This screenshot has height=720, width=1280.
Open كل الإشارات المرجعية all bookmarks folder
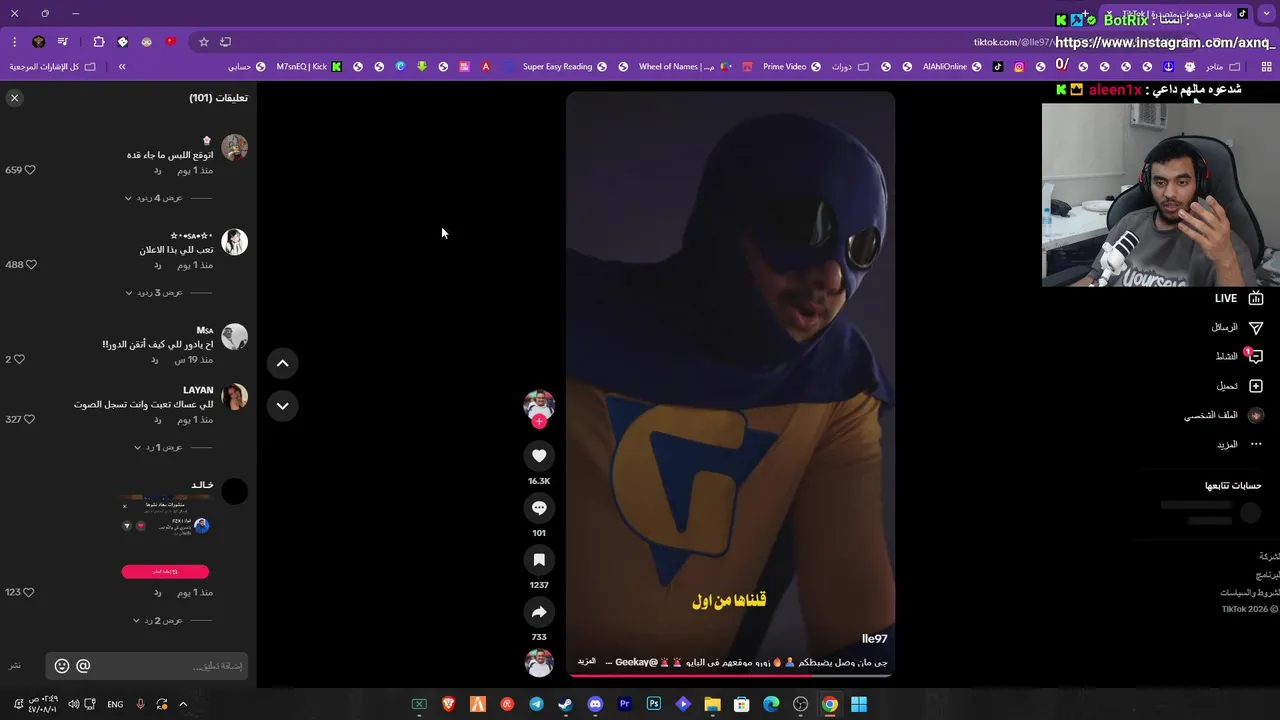[x=52, y=66]
